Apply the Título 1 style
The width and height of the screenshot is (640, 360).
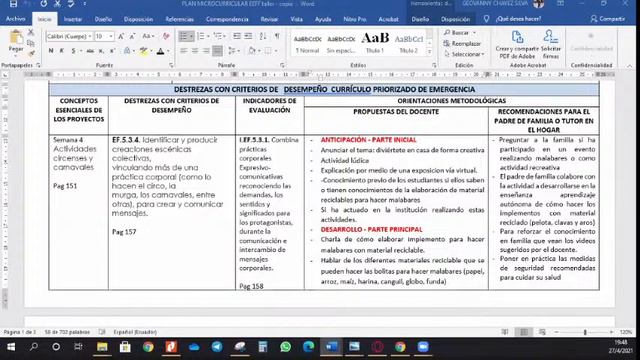375,43
